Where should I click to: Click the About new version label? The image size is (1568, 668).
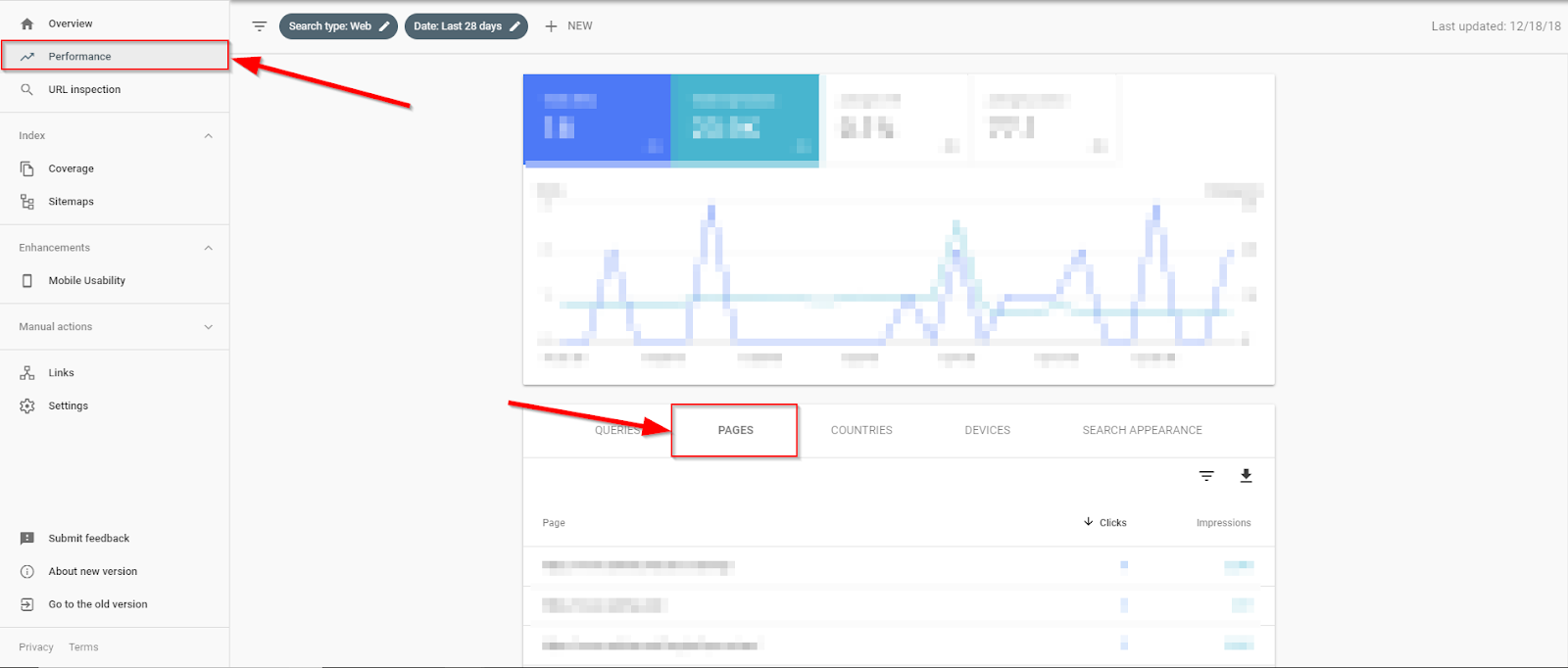pos(93,572)
